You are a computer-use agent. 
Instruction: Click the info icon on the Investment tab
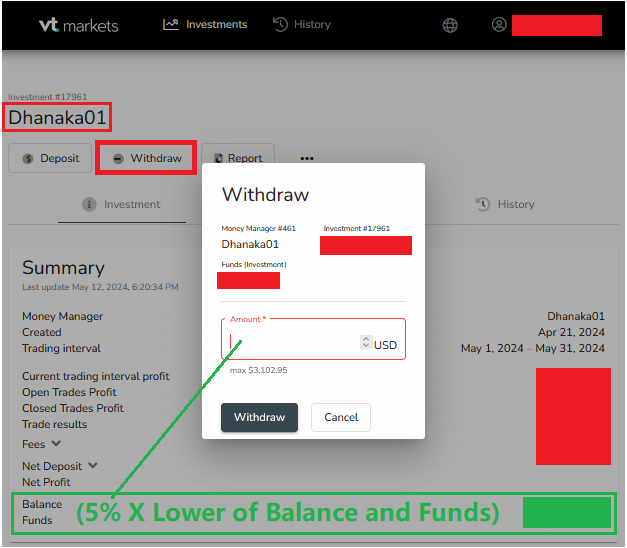[89, 204]
